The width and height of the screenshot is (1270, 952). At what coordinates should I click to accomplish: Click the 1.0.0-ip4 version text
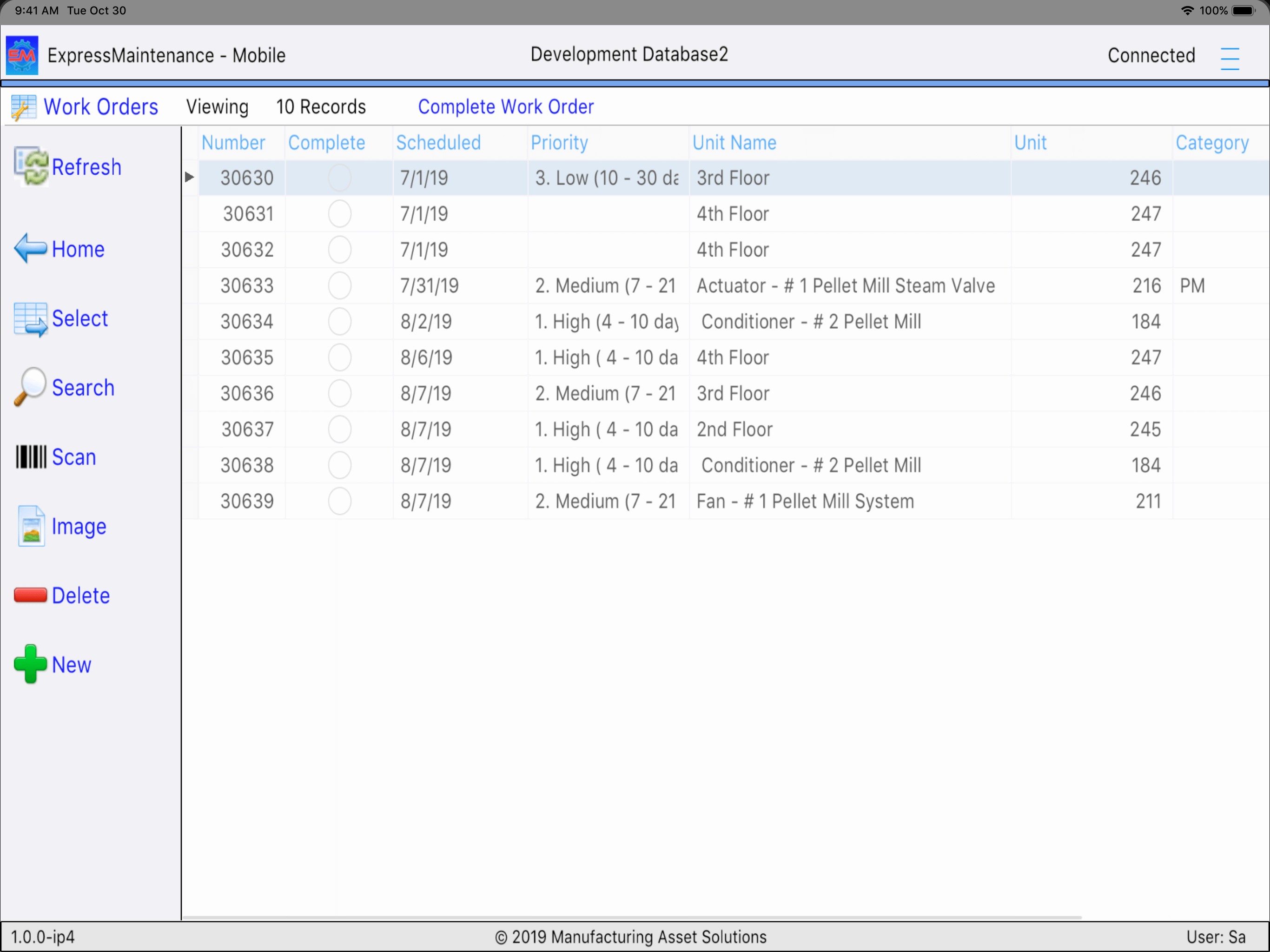click(x=43, y=937)
